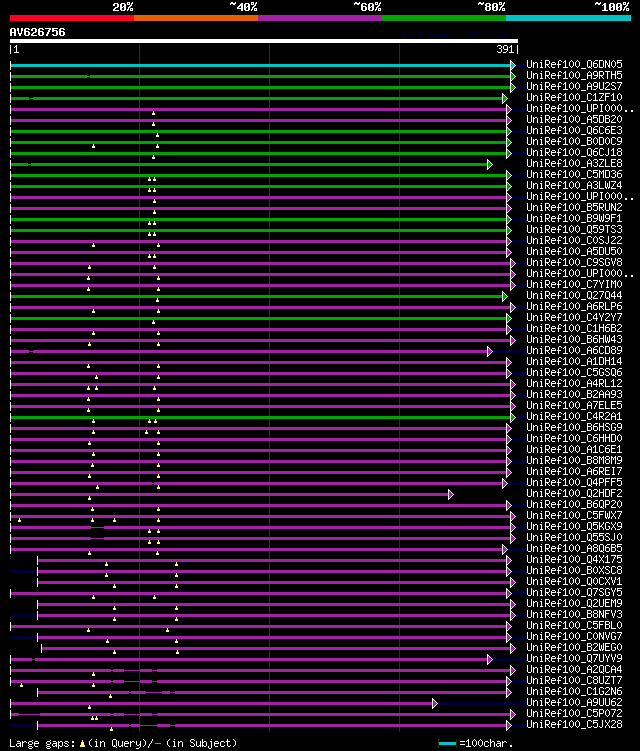Screen dimensions: 640x751
Task: Select the purple alignment bar for C8UZT7
Action: pos(259,682)
